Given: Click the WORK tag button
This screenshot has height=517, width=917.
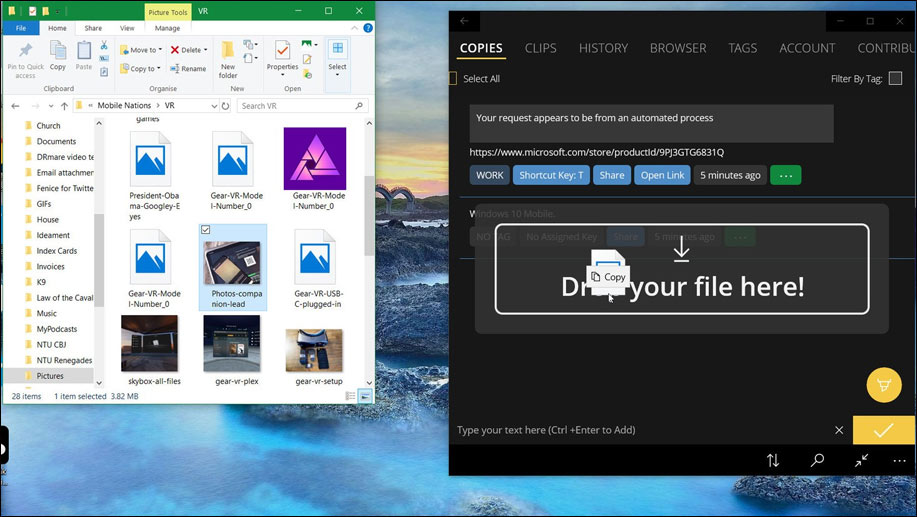Looking at the screenshot, I should [x=489, y=175].
